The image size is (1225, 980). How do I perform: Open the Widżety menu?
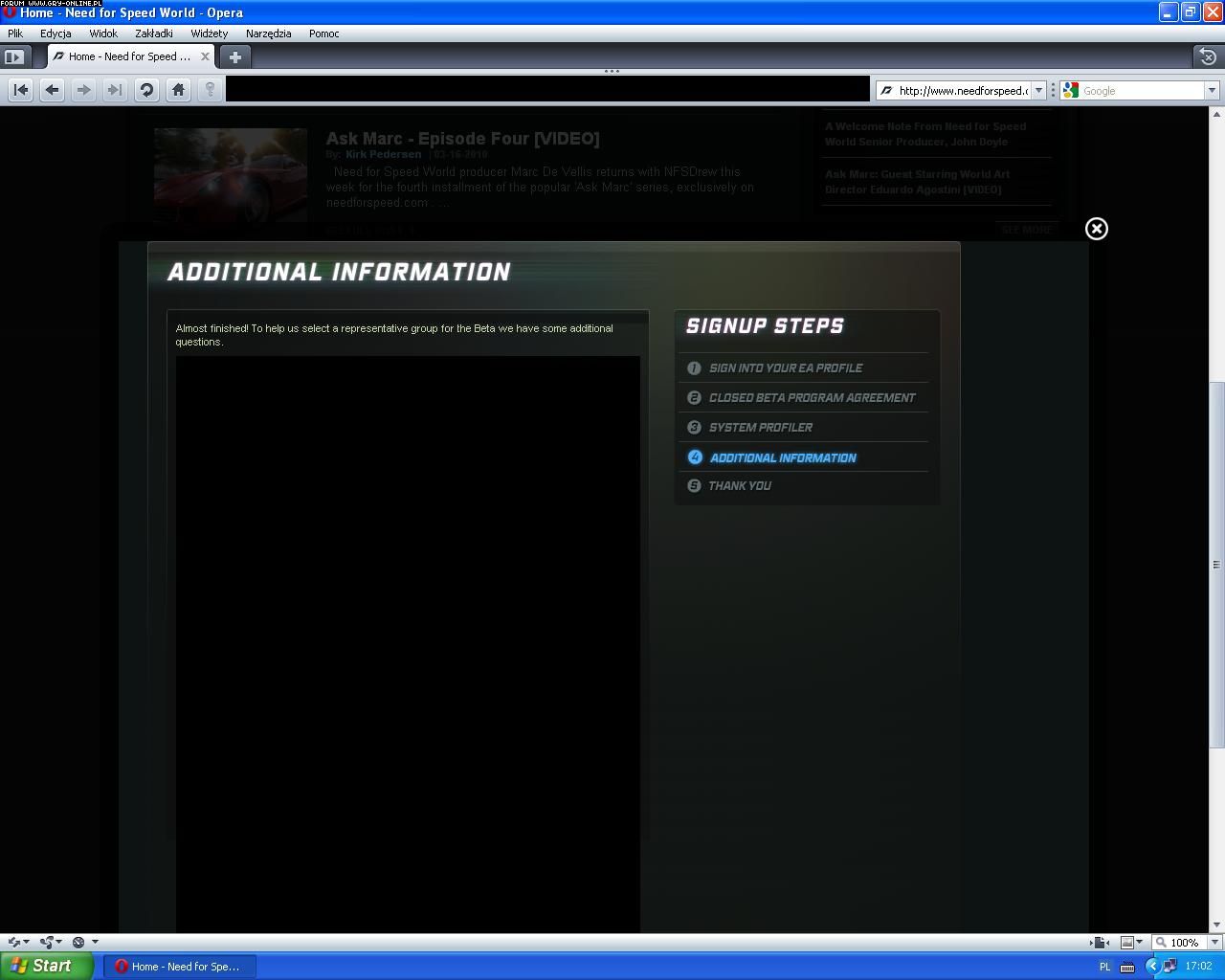click(x=209, y=33)
